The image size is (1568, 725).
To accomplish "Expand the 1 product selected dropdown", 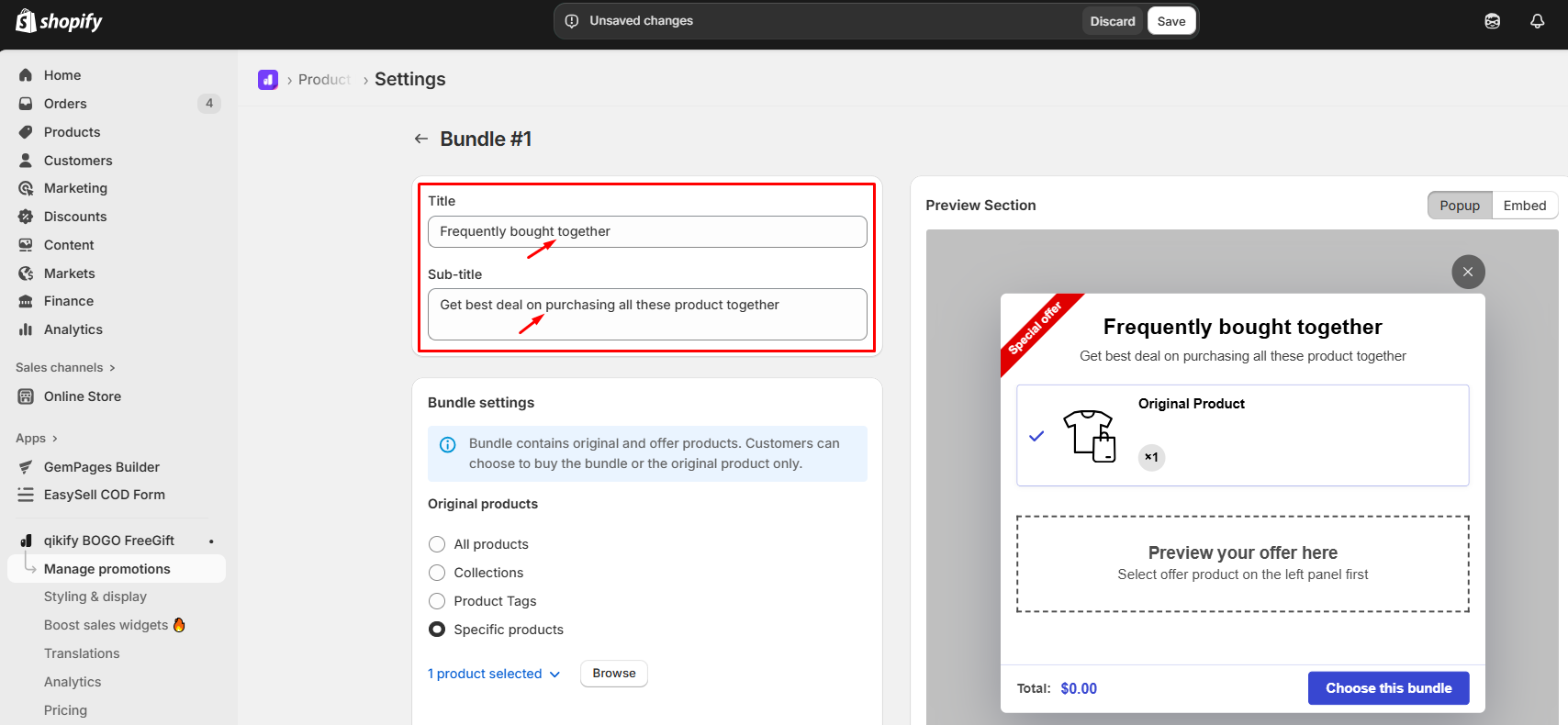I will 494,674.
